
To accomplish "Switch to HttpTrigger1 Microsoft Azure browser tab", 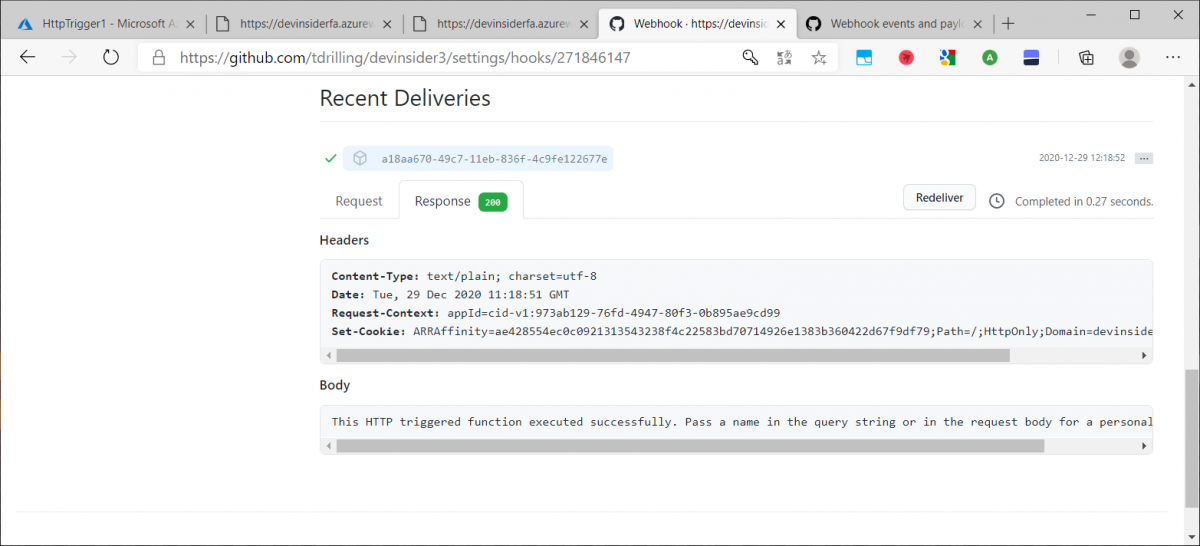I will click(x=105, y=24).
